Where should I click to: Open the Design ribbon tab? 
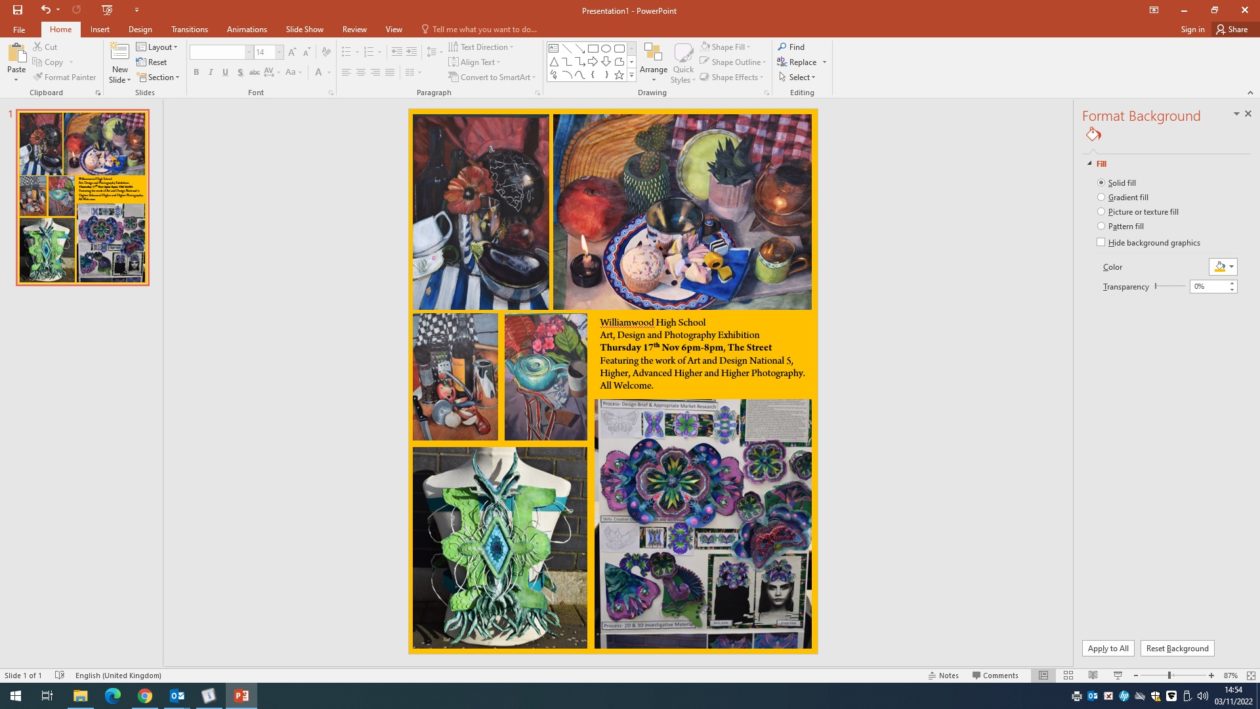pos(140,30)
